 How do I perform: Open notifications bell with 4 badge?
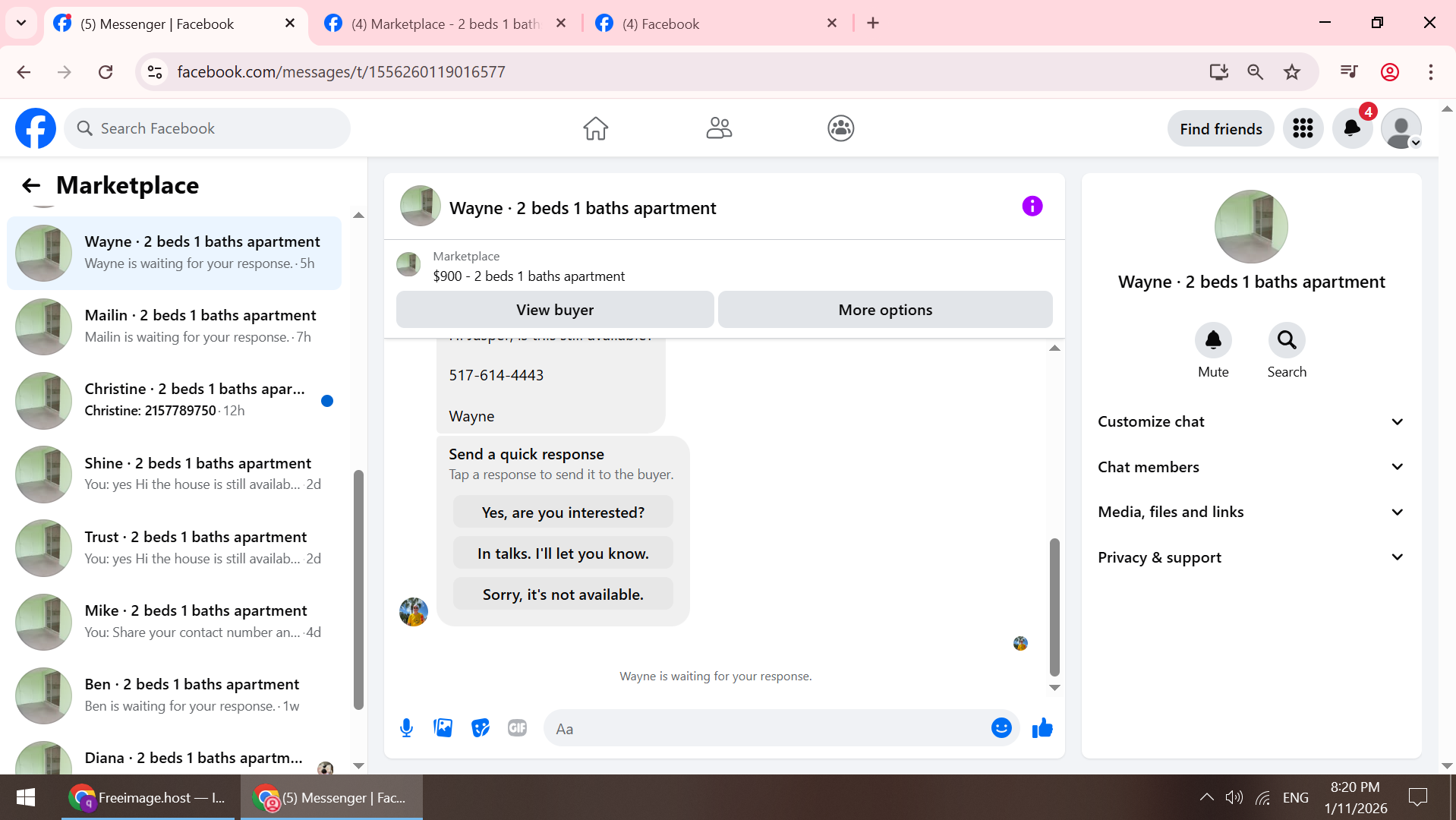pos(1353,128)
